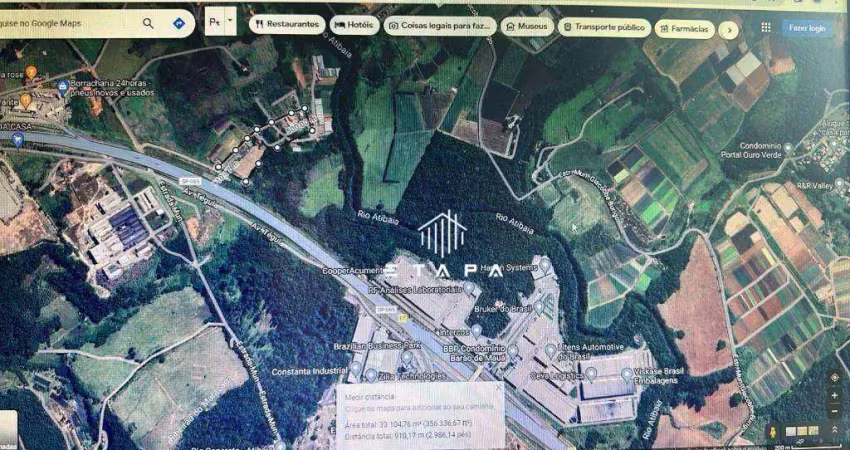This screenshot has height=450, width=850.
Task: Click the Borracharia 24horas map pin
Action: pos(63,86)
